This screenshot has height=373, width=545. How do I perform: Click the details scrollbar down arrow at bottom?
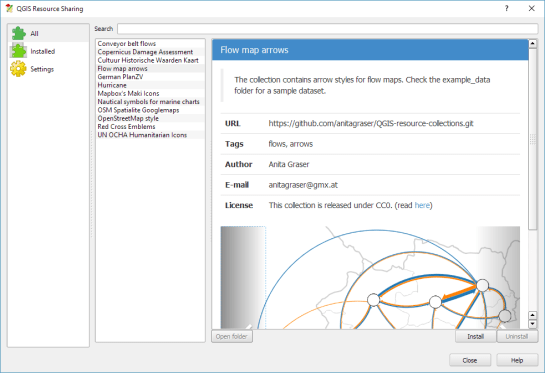coord(532,324)
